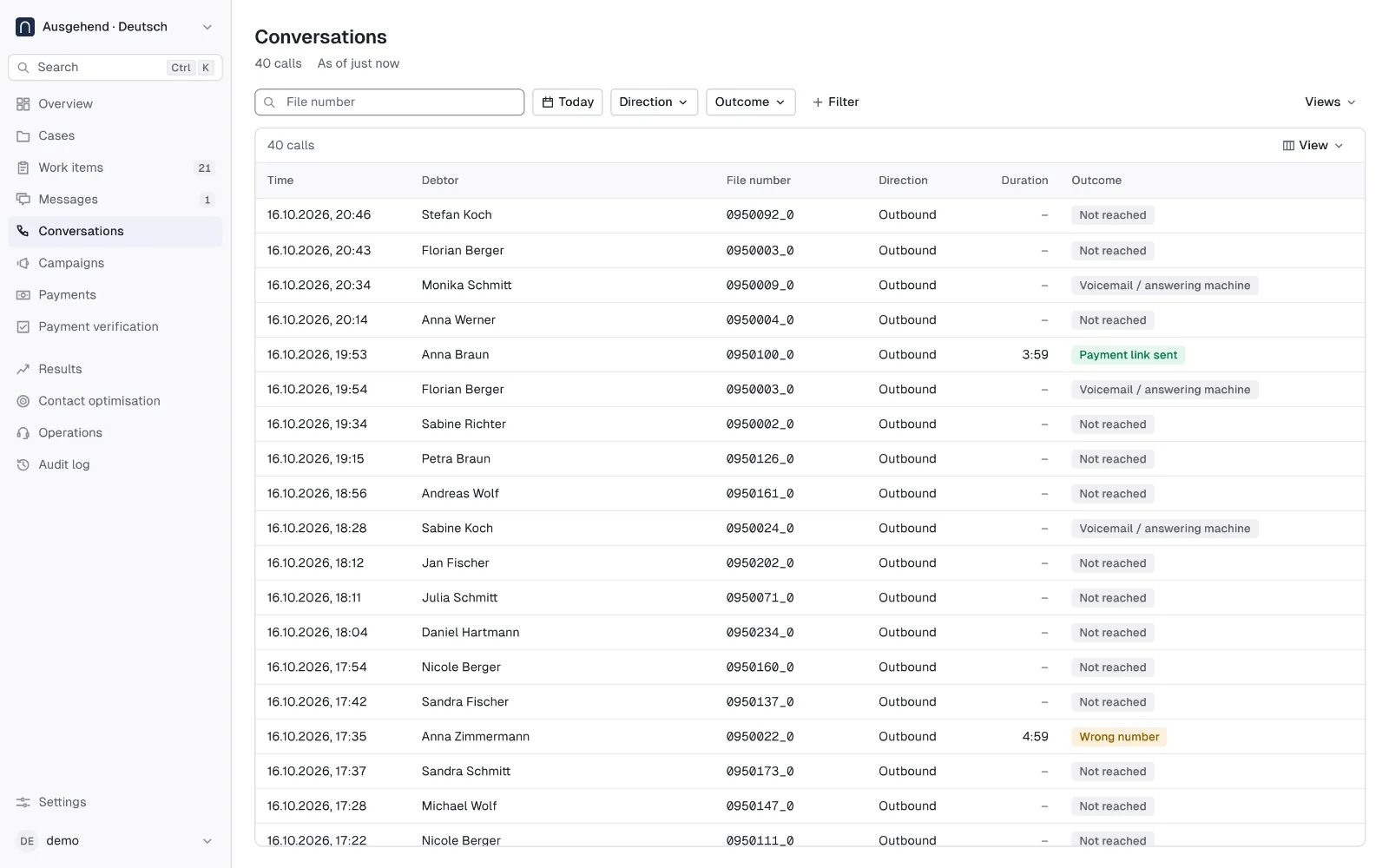Click the Cases folder icon
Image resolution: width=1389 pixels, height=868 pixels.
(23, 136)
